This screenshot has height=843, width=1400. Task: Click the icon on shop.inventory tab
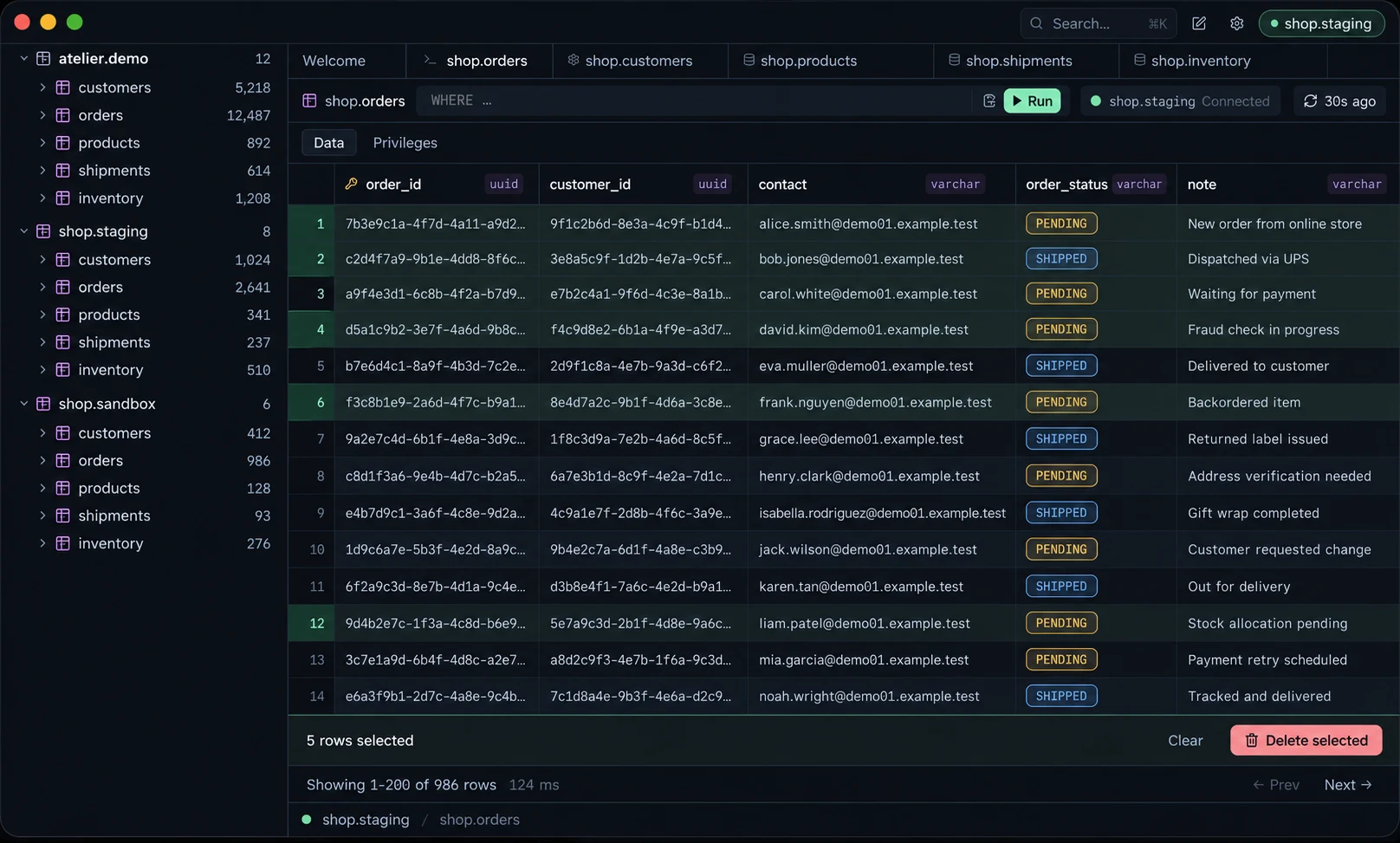pyautogui.click(x=1139, y=60)
